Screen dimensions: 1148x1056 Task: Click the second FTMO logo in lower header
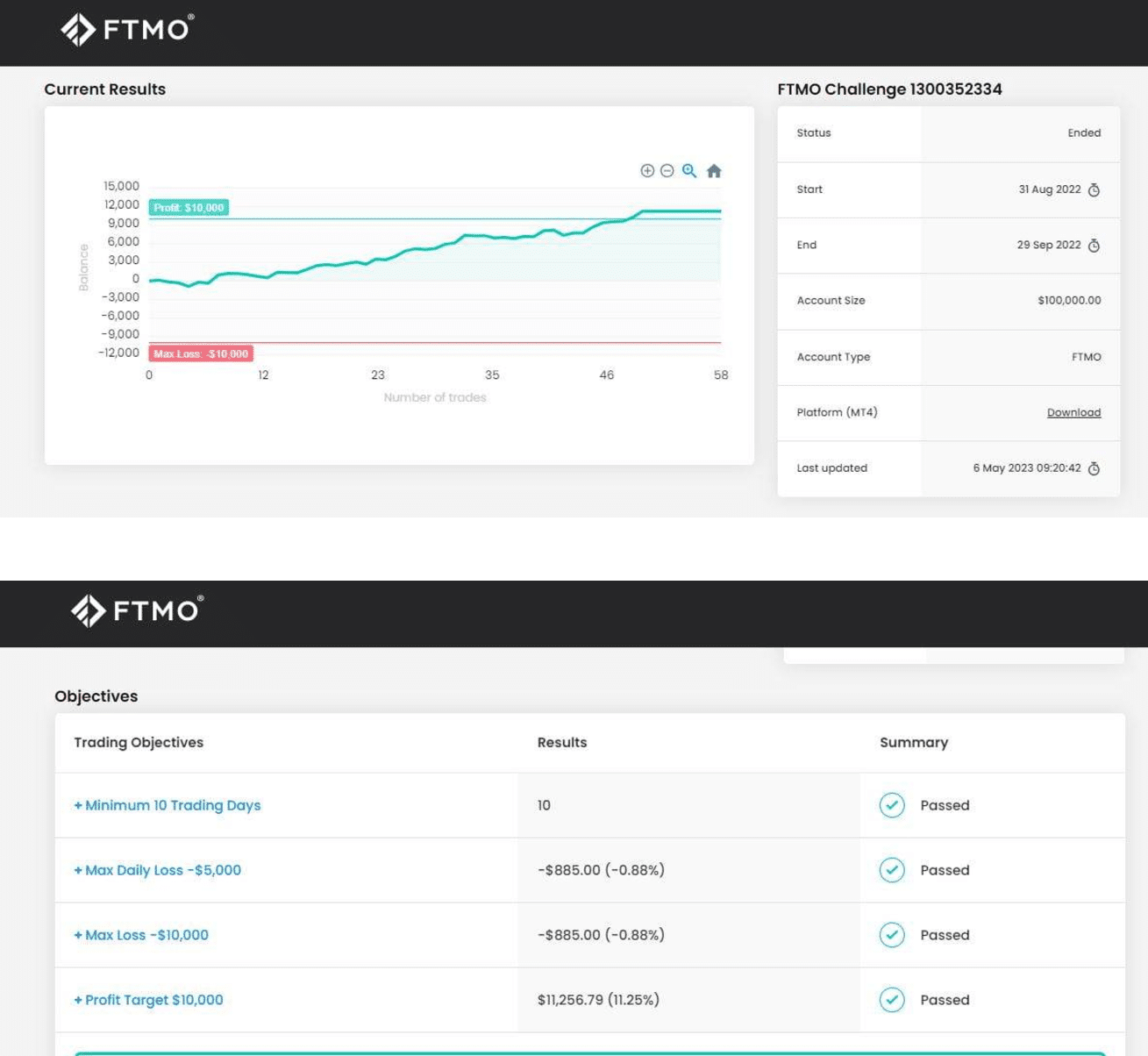click(x=138, y=610)
